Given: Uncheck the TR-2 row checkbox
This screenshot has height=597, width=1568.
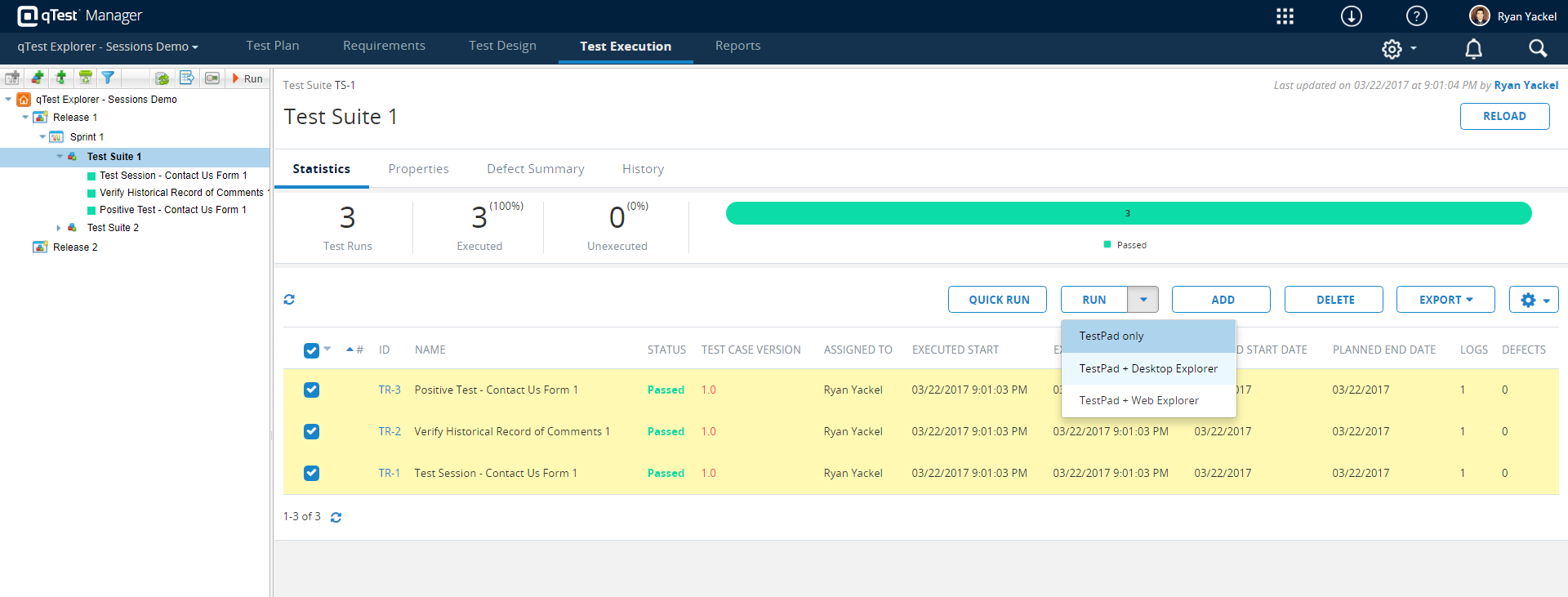Looking at the screenshot, I should 311,432.
